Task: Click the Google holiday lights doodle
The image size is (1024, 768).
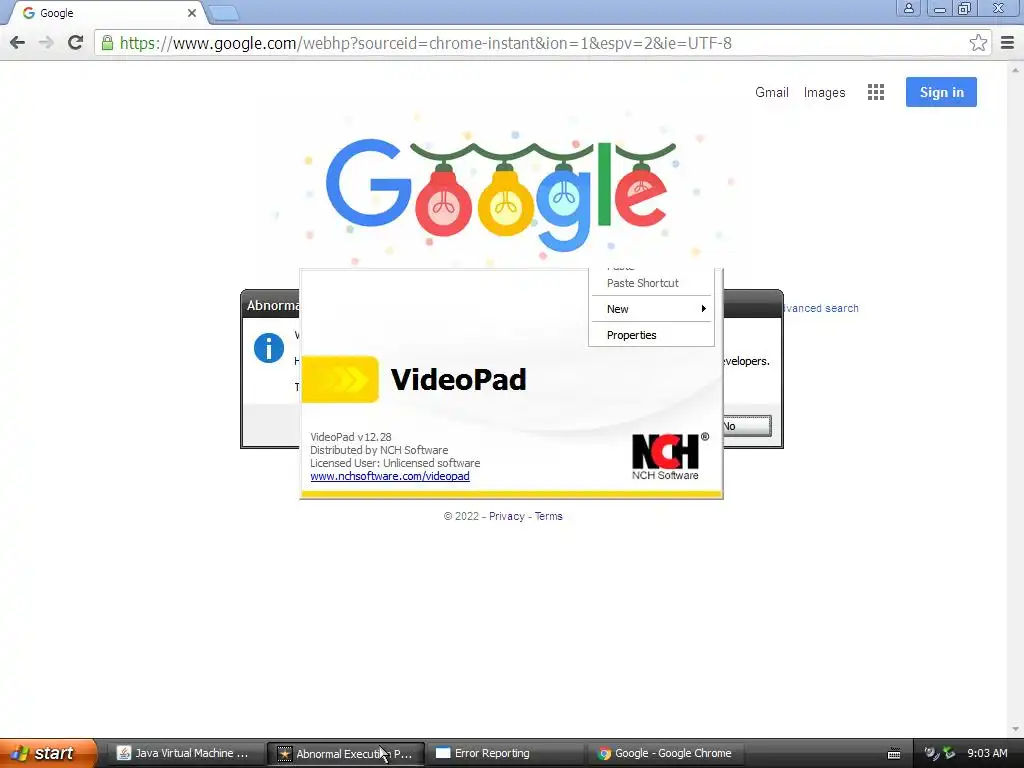Action: [x=500, y=195]
